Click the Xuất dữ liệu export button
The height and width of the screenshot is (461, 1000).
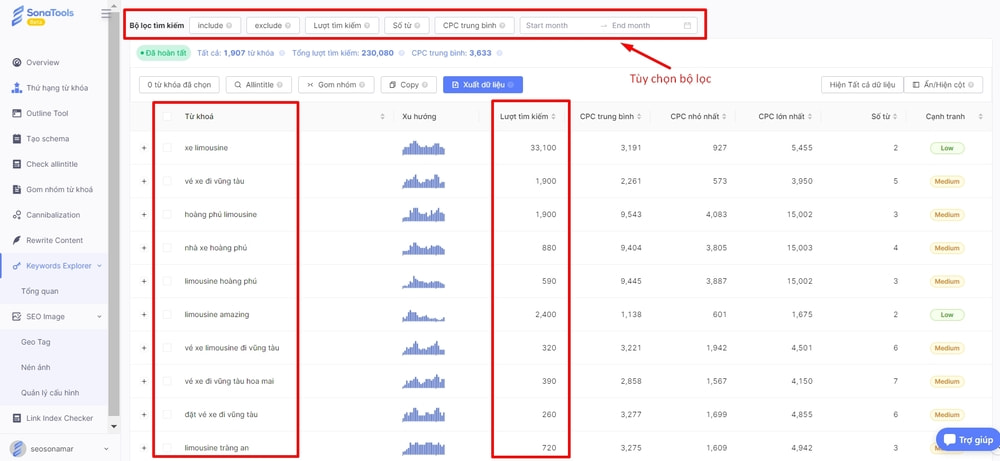483,85
